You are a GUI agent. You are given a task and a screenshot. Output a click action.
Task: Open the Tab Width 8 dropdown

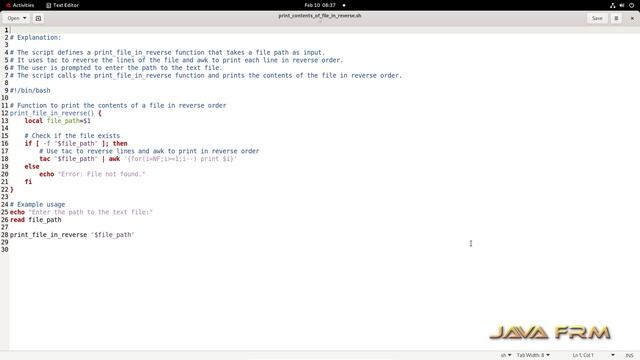pos(533,355)
